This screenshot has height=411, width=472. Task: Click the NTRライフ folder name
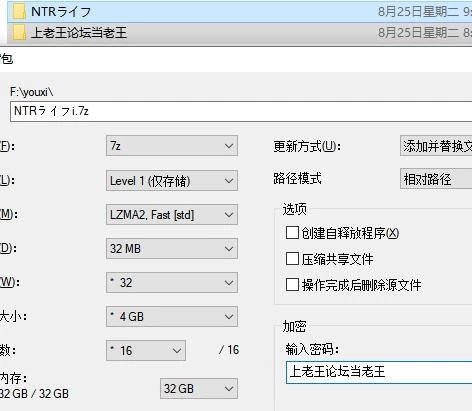tap(61, 12)
